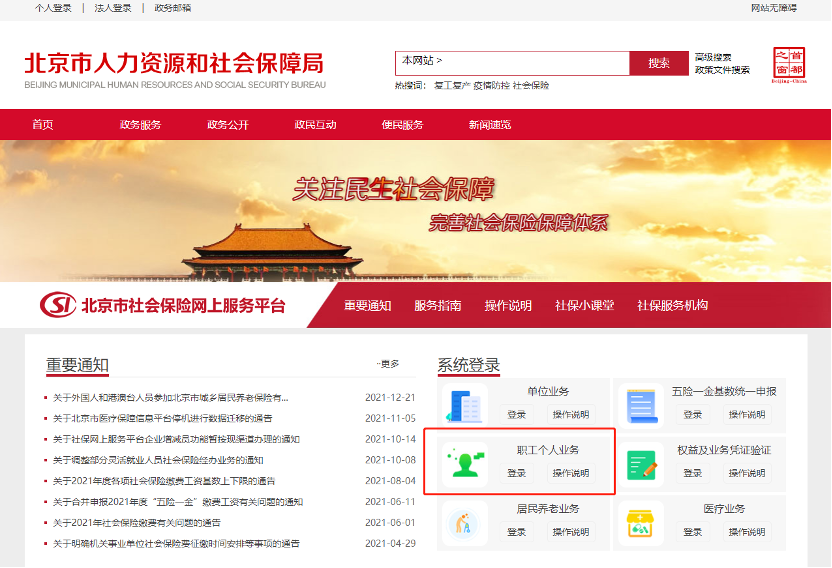Viewport: 832px width, 568px height.
Task: Open 高级搜索 advanced search link
Action: 713,57
